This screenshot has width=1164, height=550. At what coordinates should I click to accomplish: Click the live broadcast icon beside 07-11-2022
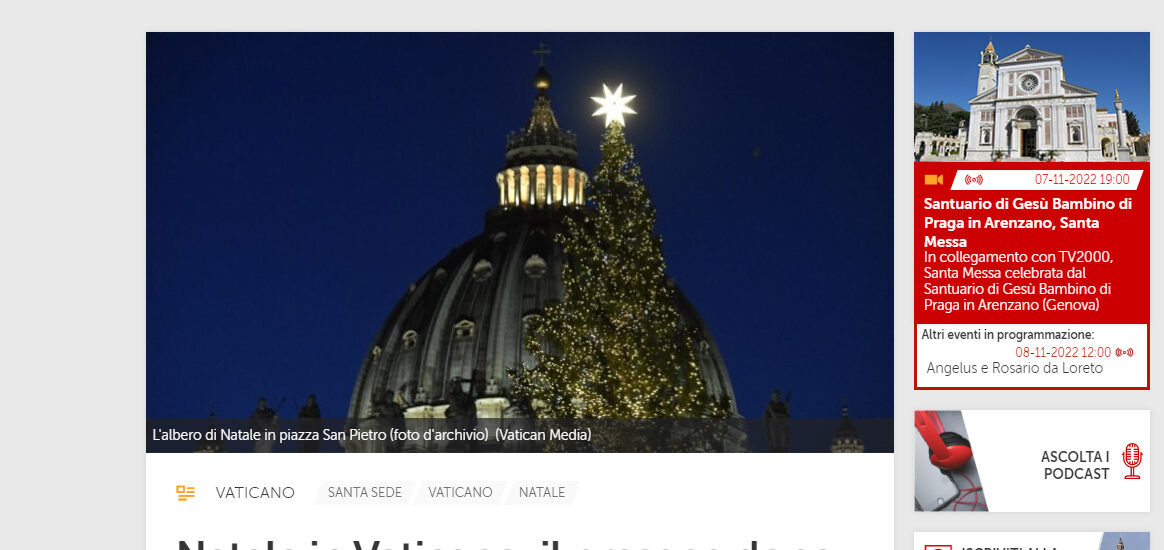coord(974,180)
